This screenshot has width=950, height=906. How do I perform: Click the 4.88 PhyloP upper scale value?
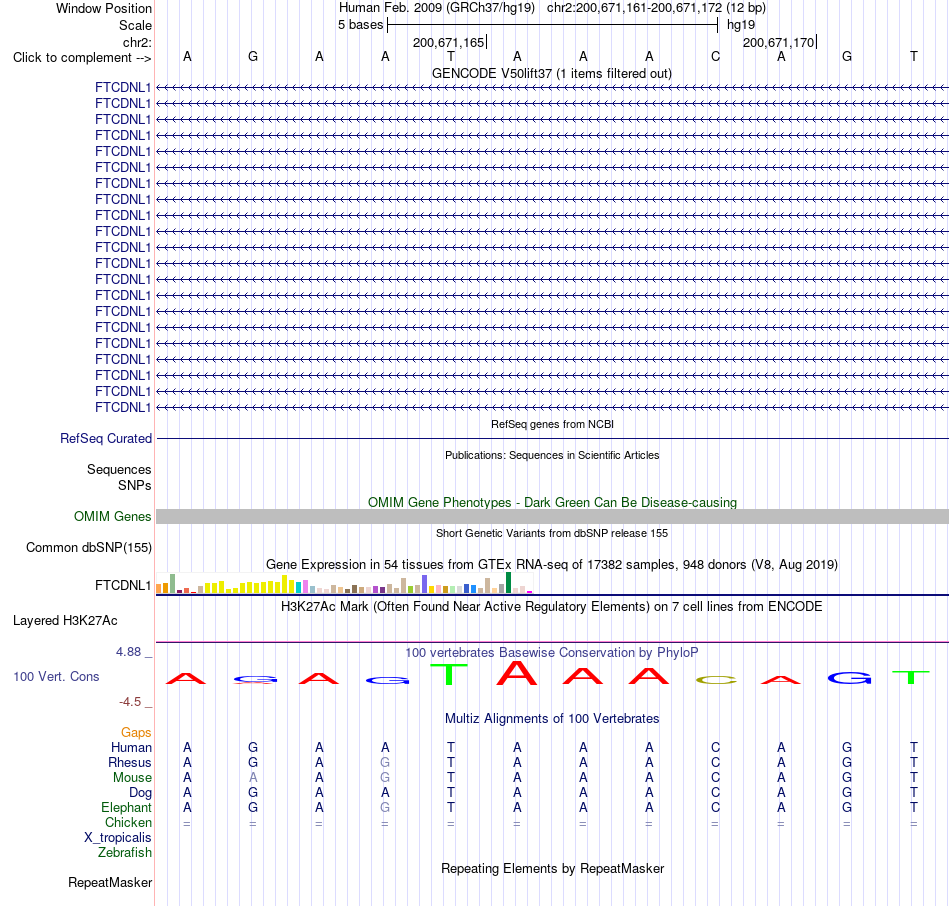point(128,652)
